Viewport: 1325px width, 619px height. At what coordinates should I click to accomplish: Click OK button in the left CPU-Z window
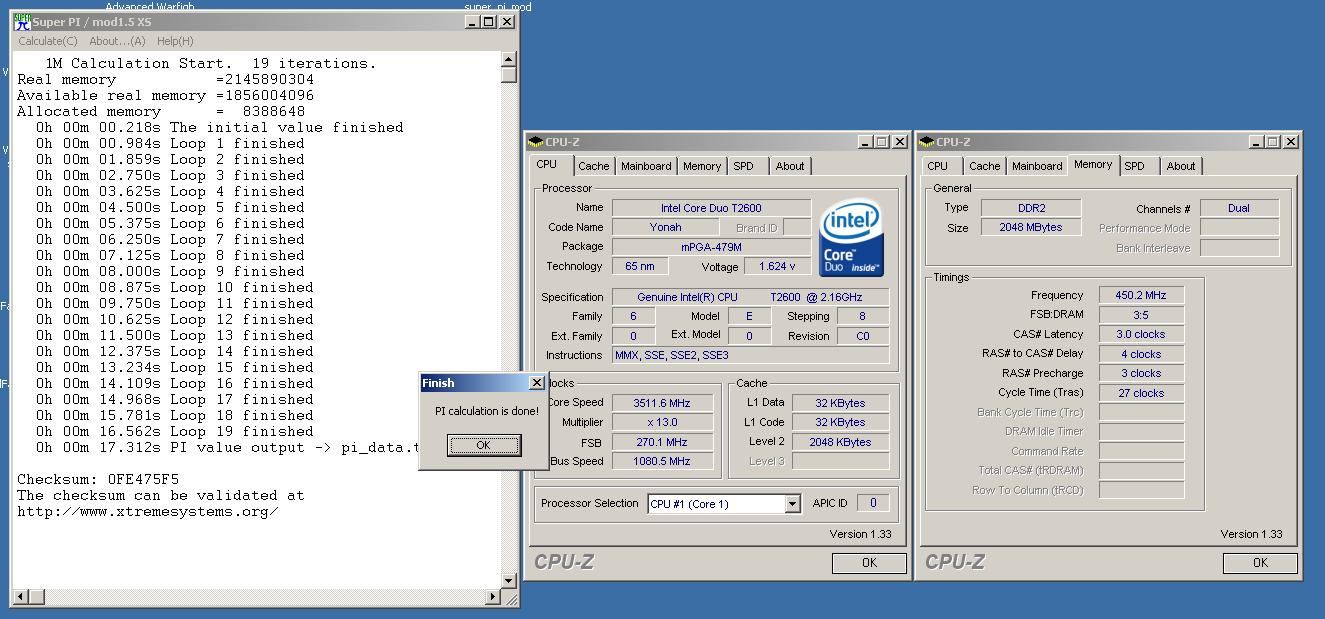tap(869, 563)
